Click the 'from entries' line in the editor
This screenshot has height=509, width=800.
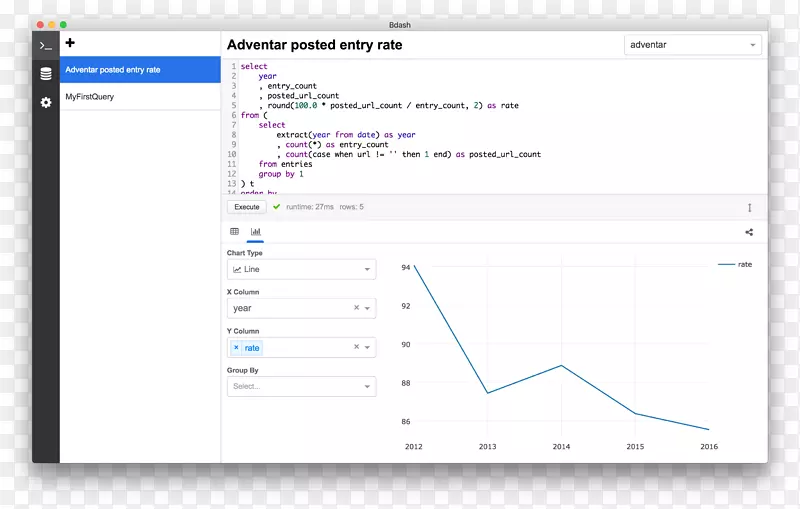285,164
